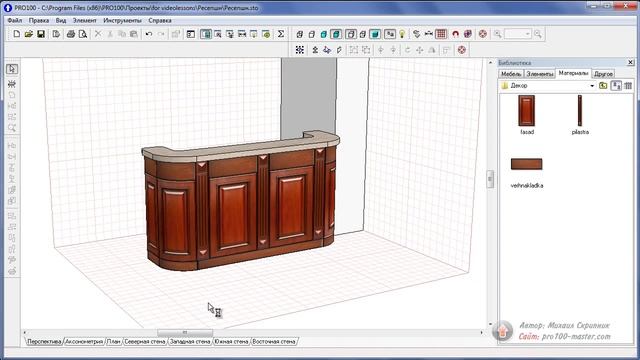Click the icon below the arrow tool in left toolbar

coord(12,84)
